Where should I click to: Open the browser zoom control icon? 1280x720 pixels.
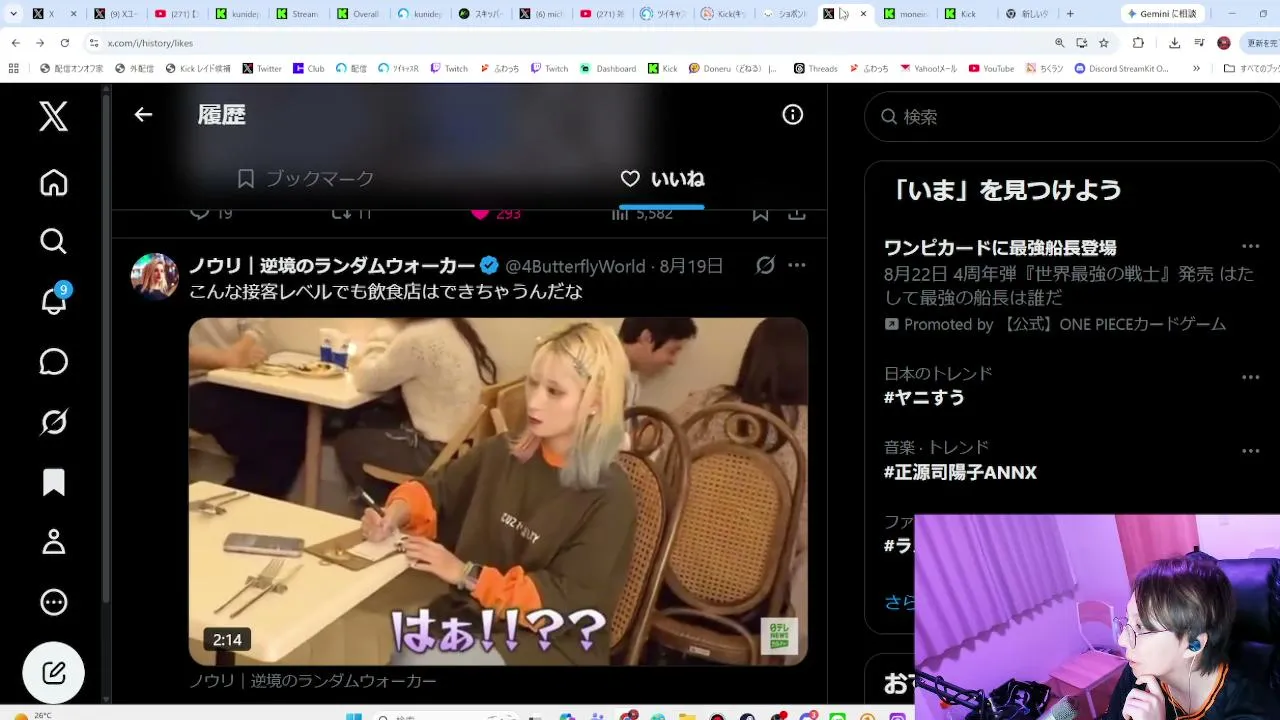pos(1060,43)
